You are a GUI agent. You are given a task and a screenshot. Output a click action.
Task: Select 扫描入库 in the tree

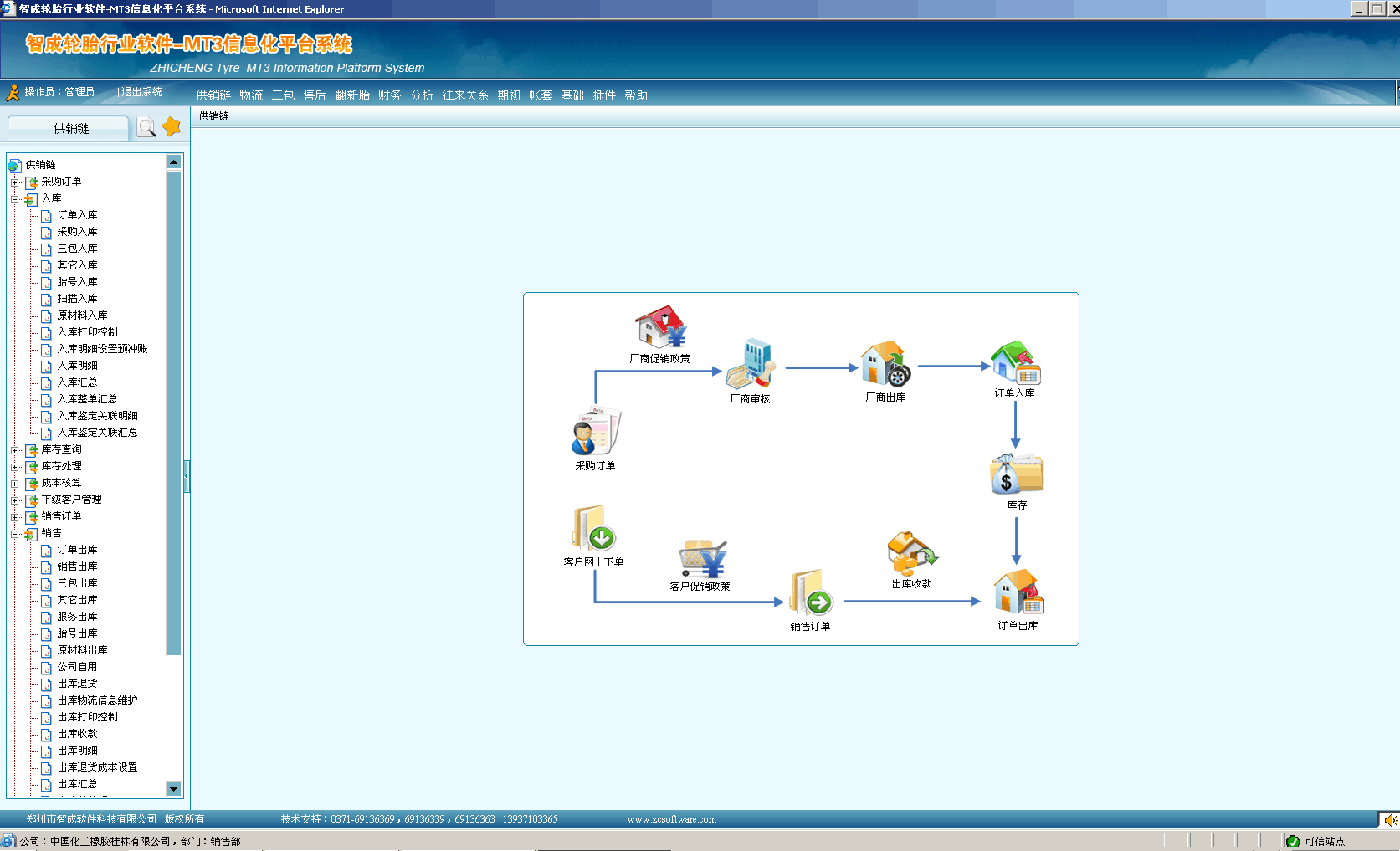click(x=77, y=299)
